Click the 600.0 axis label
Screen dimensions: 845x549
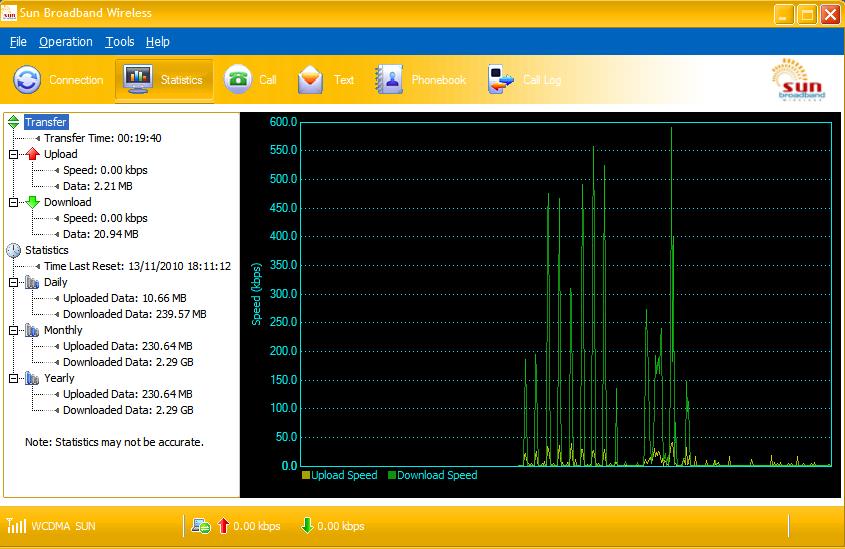tap(283, 122)
